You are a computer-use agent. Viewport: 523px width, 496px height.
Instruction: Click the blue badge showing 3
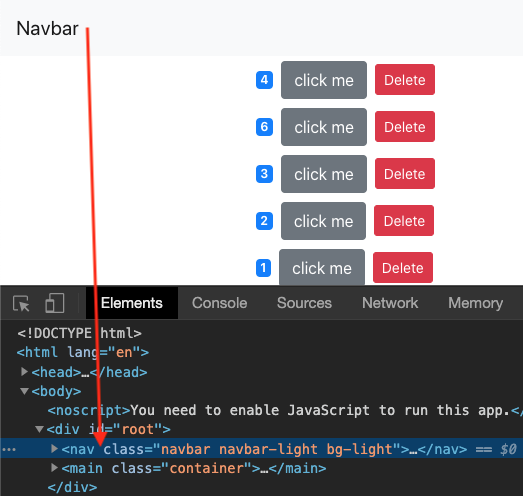(264, 174)
